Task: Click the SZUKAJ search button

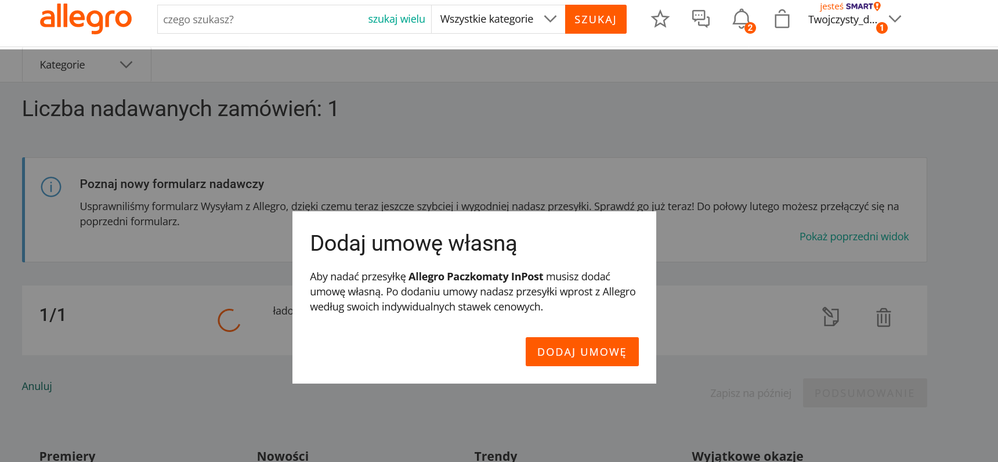Action: [595, 19]
